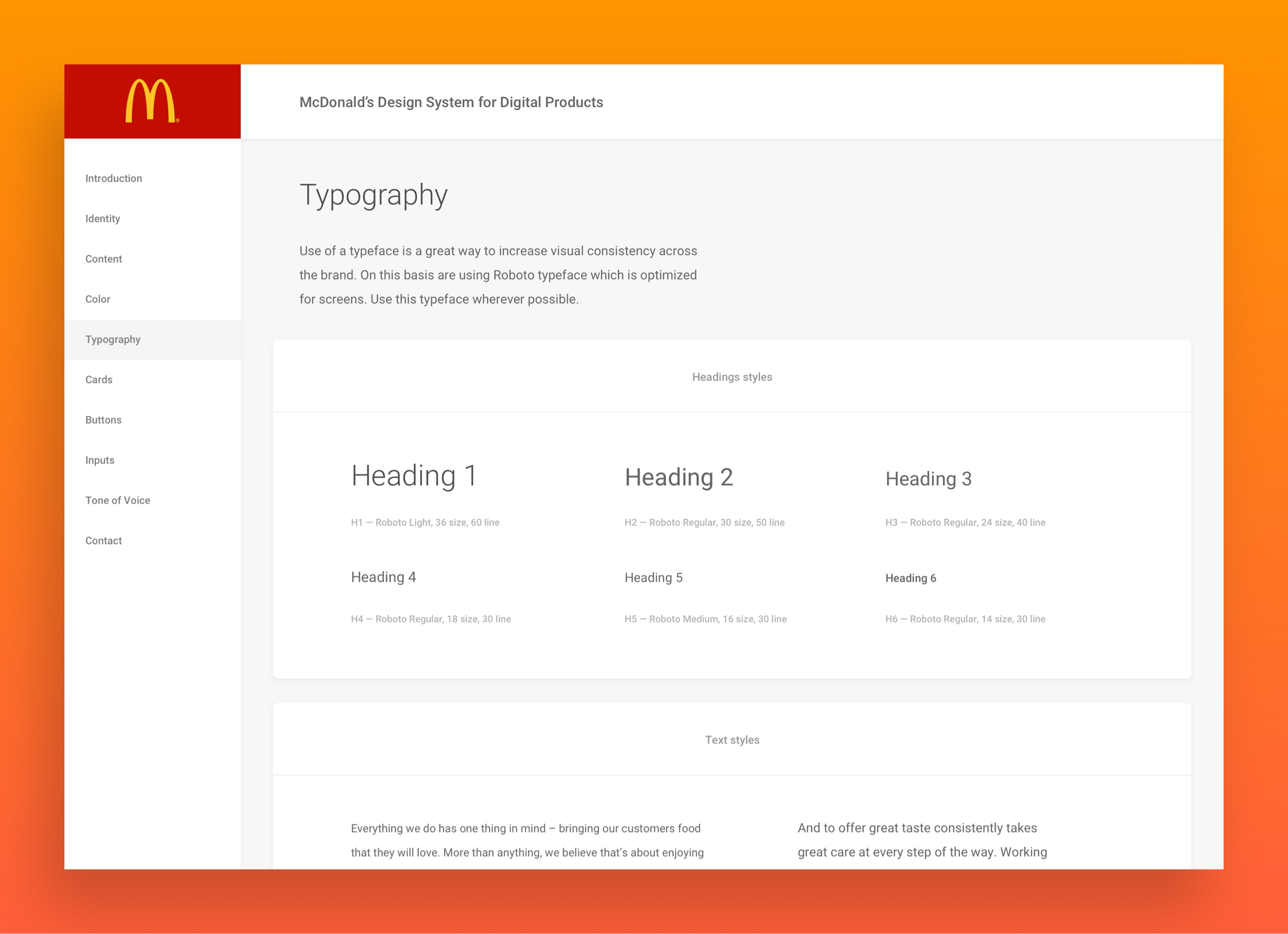The height and width of the screenshot is (934, 1288).
Task: Click the Typography page title
Action: click(373, 195)
